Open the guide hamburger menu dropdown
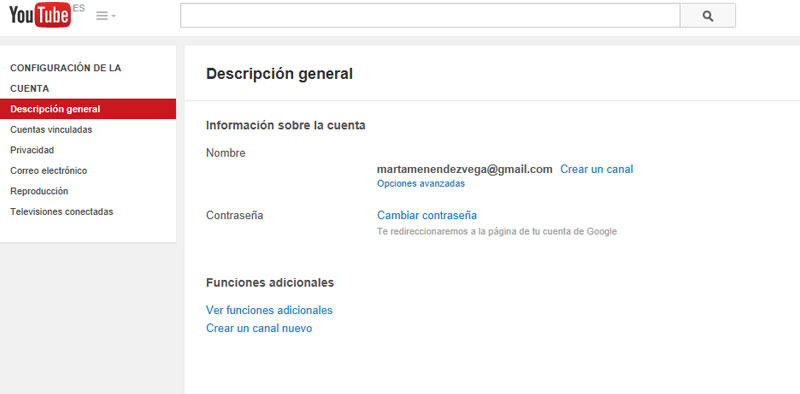The height and width of the screenshot is (394, 800). [x=106, y=16]
